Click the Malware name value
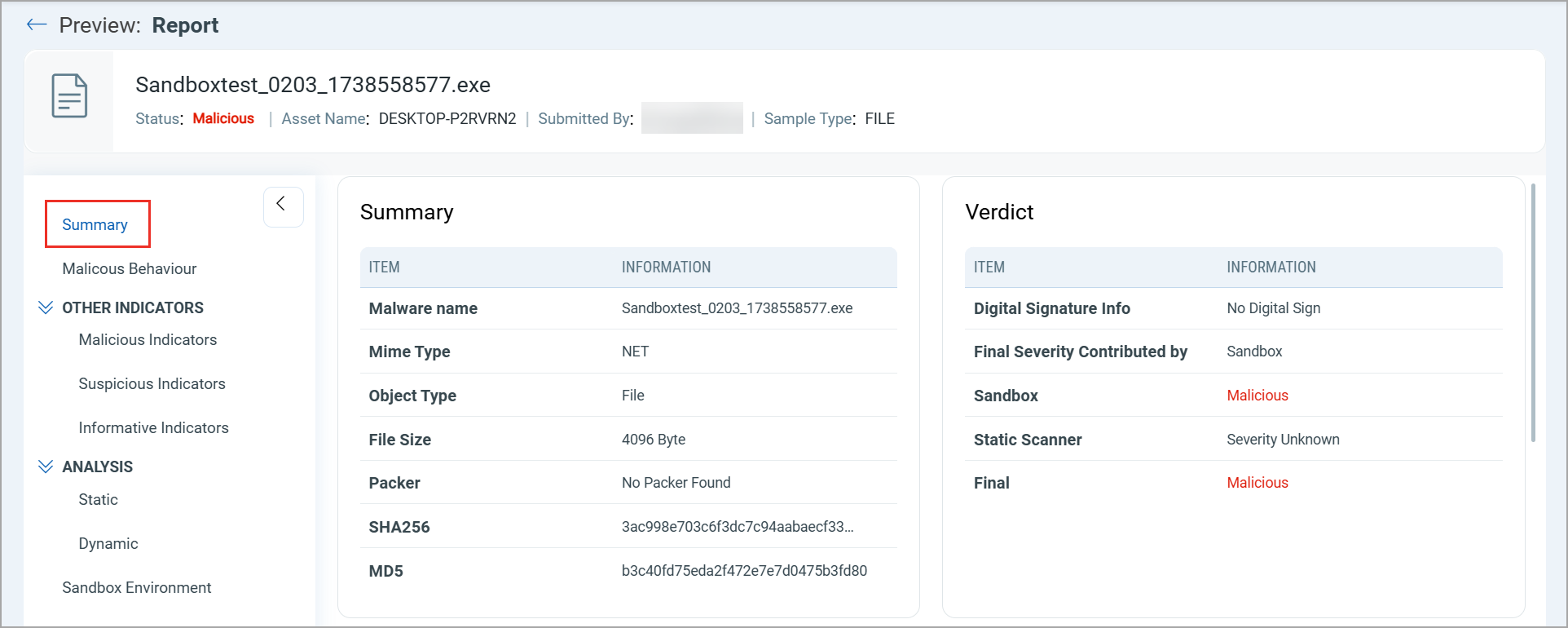 point(737,308)
